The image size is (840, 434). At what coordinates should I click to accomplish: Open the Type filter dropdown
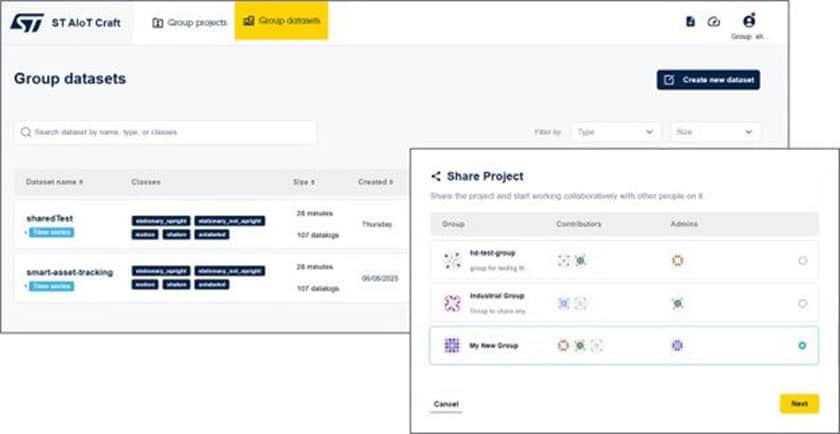click(x=616, y=132)
